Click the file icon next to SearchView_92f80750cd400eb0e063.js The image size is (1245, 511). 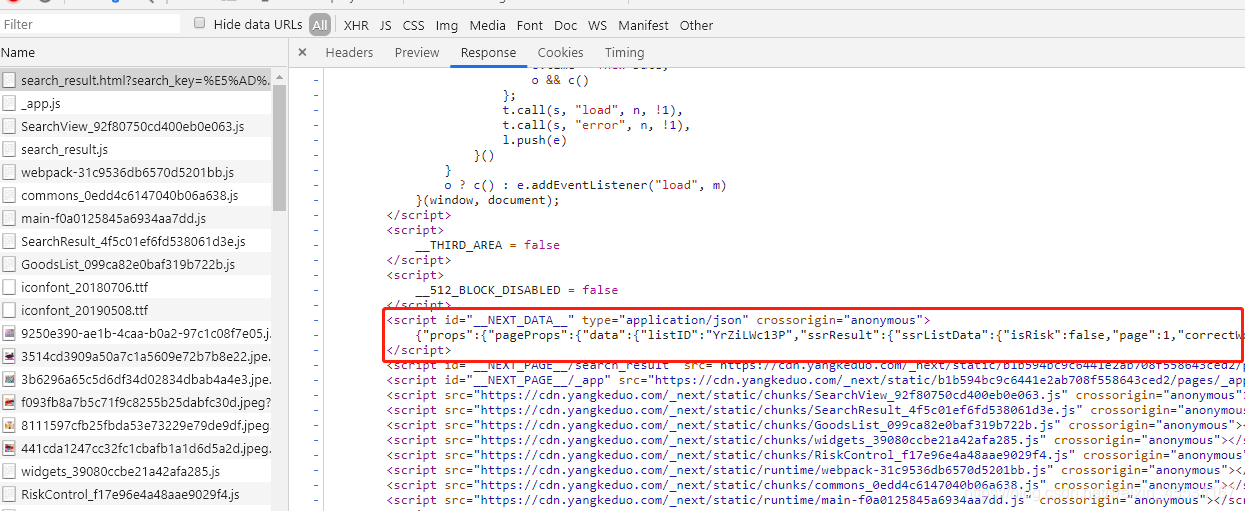(x=9, y=126)
